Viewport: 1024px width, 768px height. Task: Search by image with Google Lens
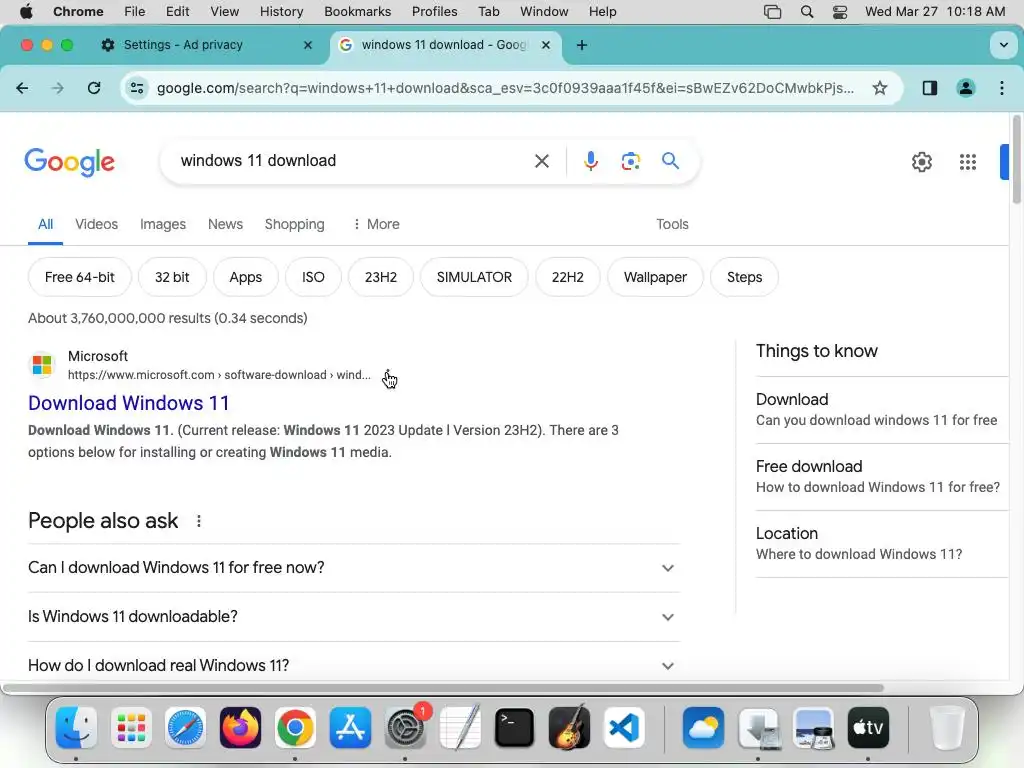(x=630, y=161)
